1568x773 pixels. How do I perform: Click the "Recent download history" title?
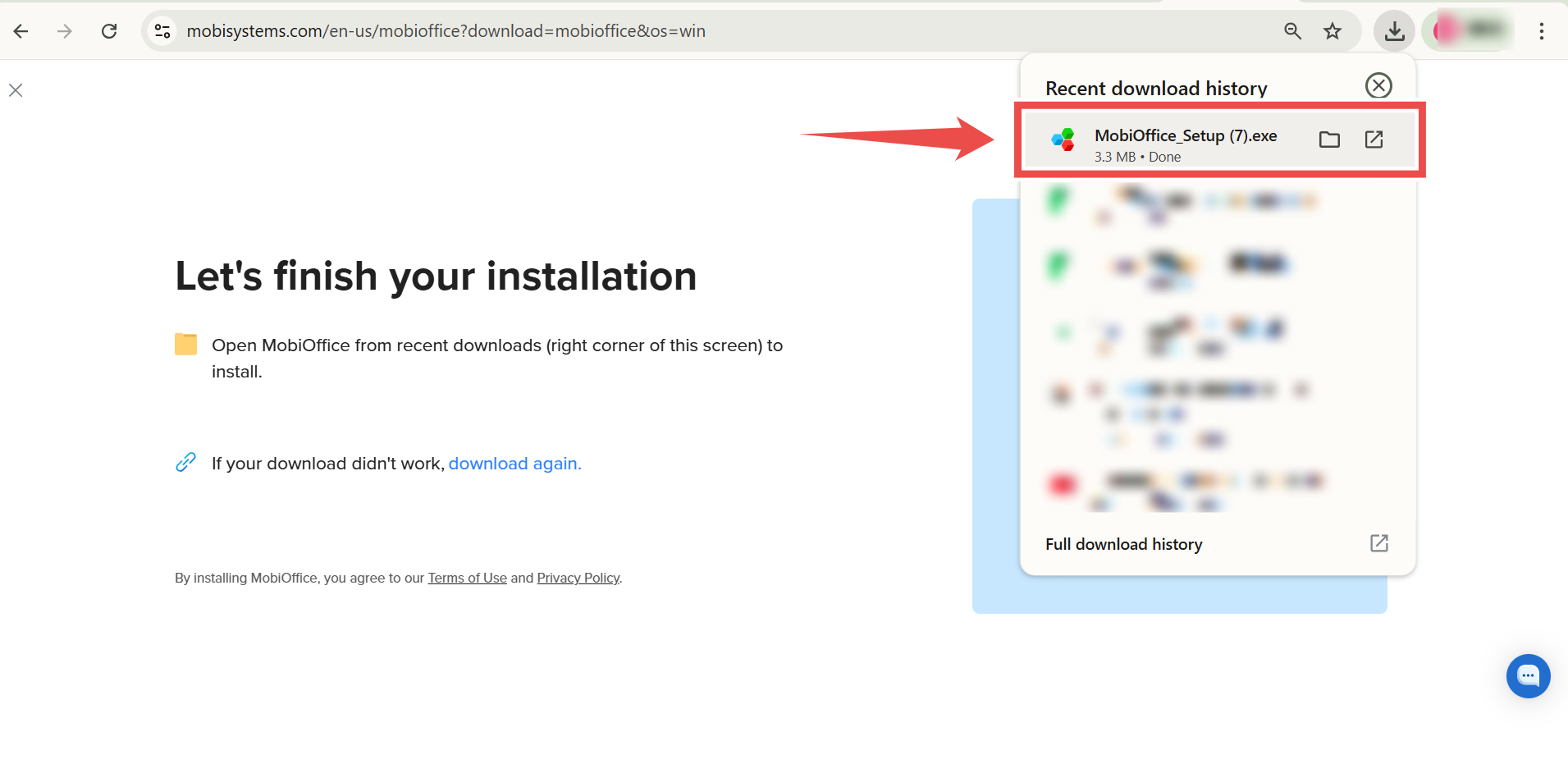tap(1156, 89)
